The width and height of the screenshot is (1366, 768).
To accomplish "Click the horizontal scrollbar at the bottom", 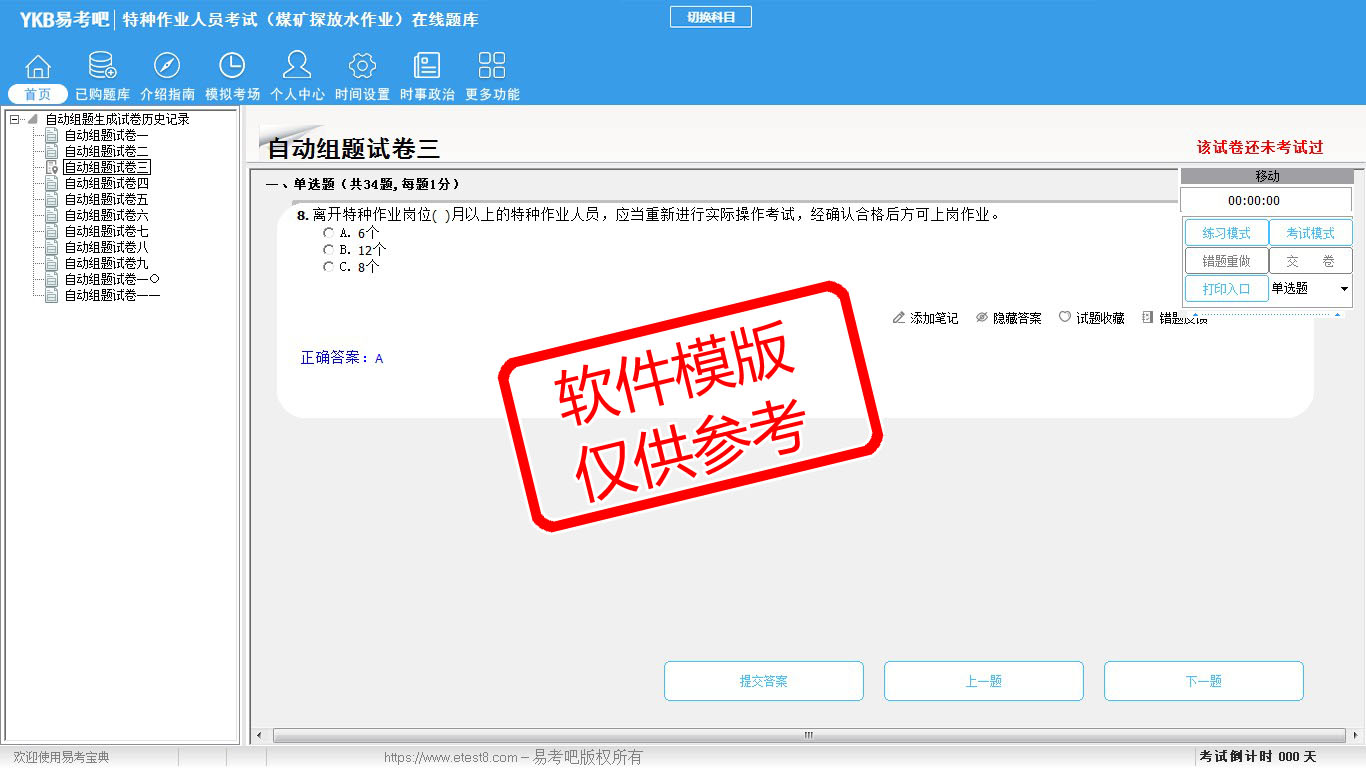I will [808, 736].
